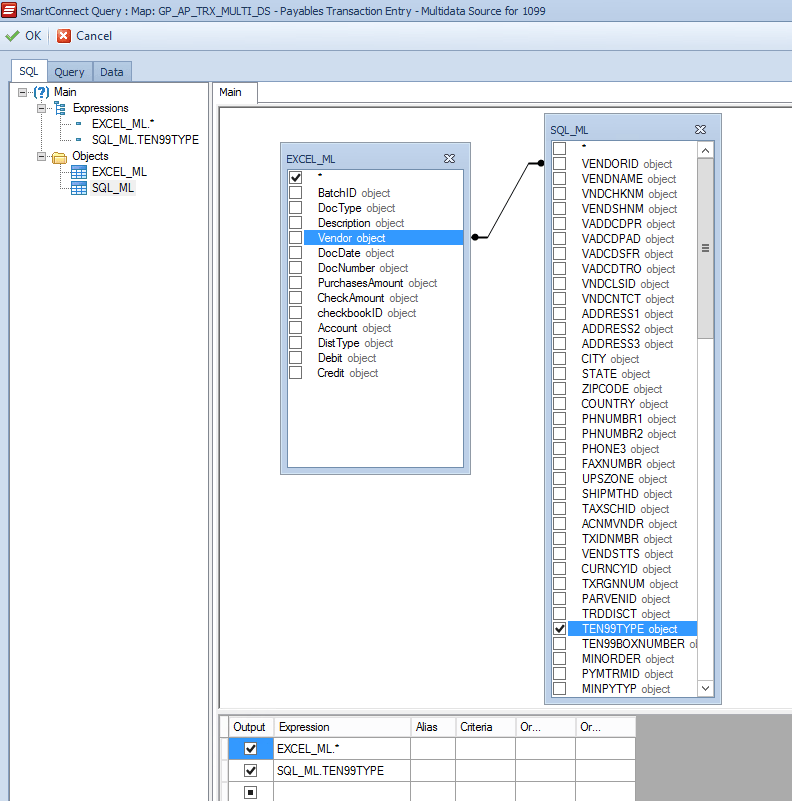This screenshot has height=801, width=792.
Task: Check the SQL_ML asterisk checkbox
Action: (x=560, y=148)
